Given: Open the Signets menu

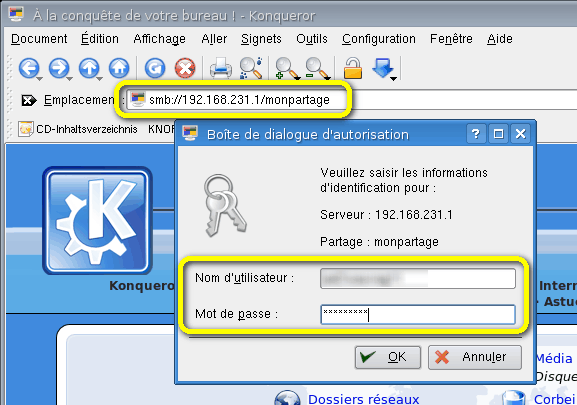Looking at the screenshot, I should click(261, 39).
